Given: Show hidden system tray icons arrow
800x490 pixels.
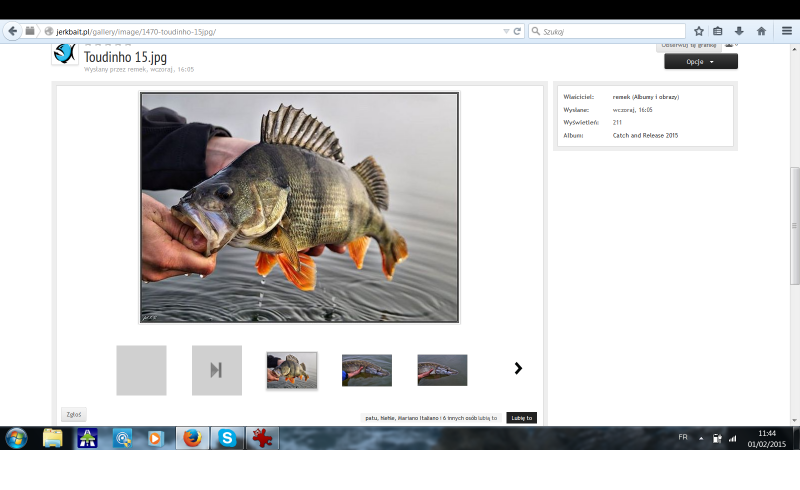Looking at the screenshot, I should (701, 438).
